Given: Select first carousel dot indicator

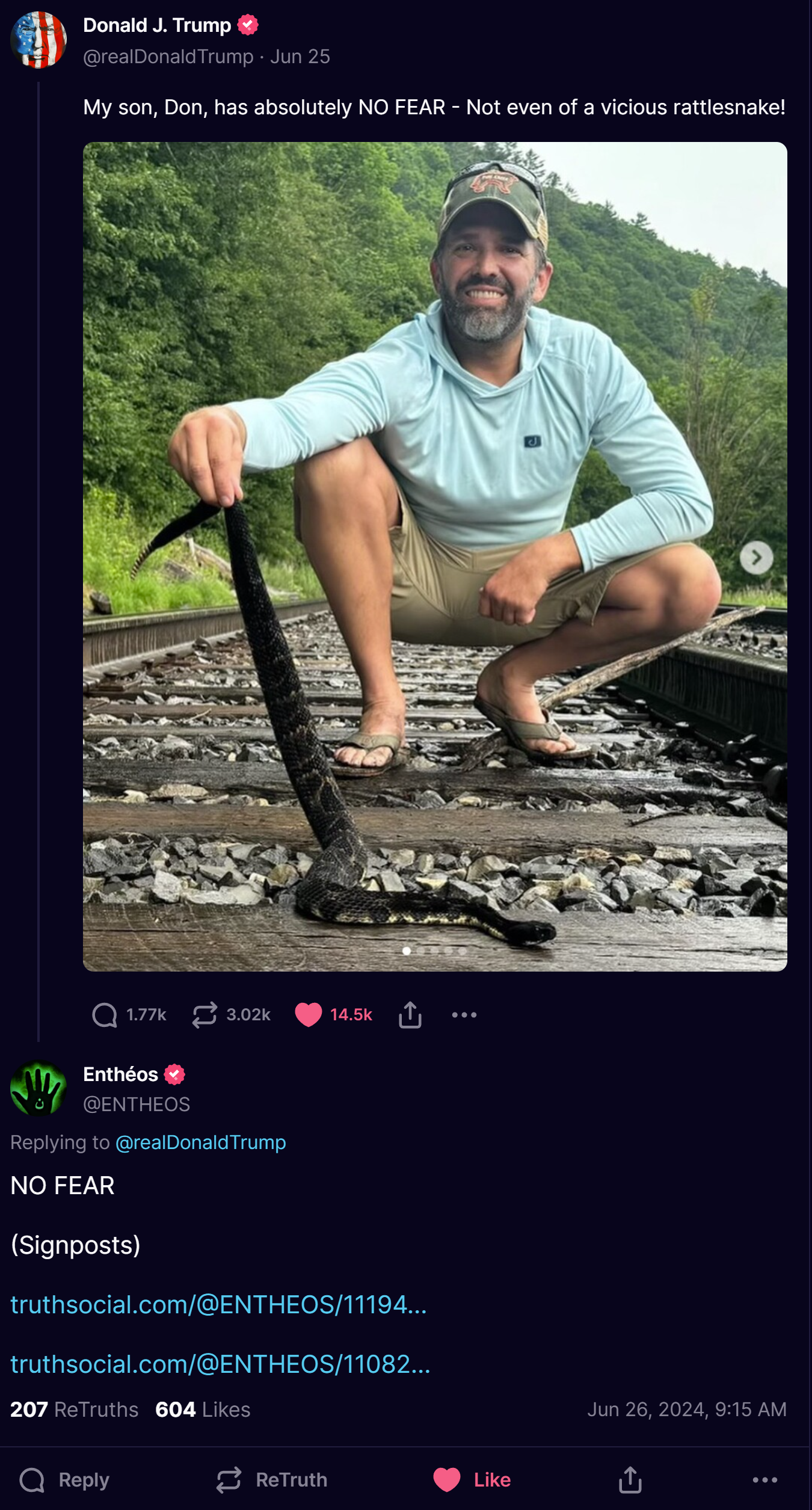Looking at the screenshot, I should [x=407, y=951].
